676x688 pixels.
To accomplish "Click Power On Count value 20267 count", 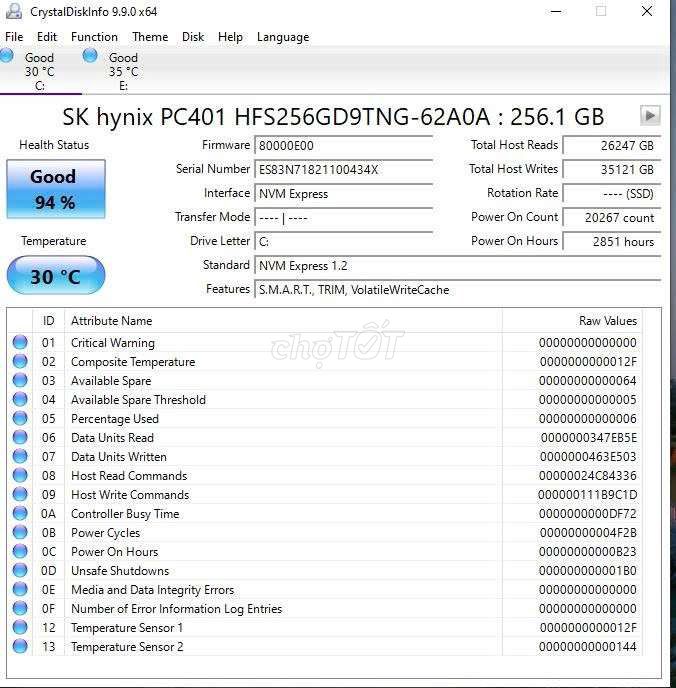I will 612,218.
